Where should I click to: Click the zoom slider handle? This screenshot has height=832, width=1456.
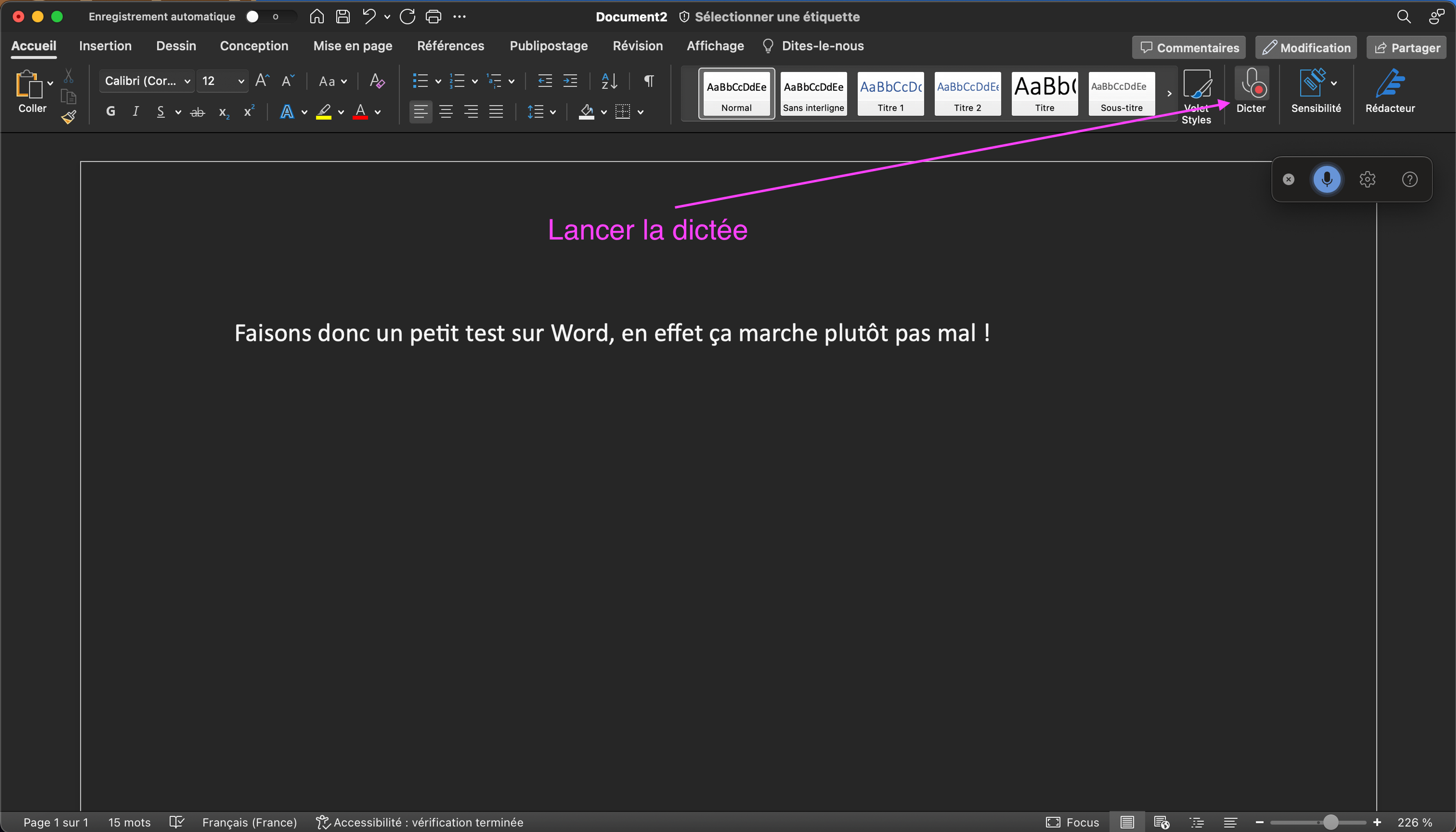(1330, 822)
